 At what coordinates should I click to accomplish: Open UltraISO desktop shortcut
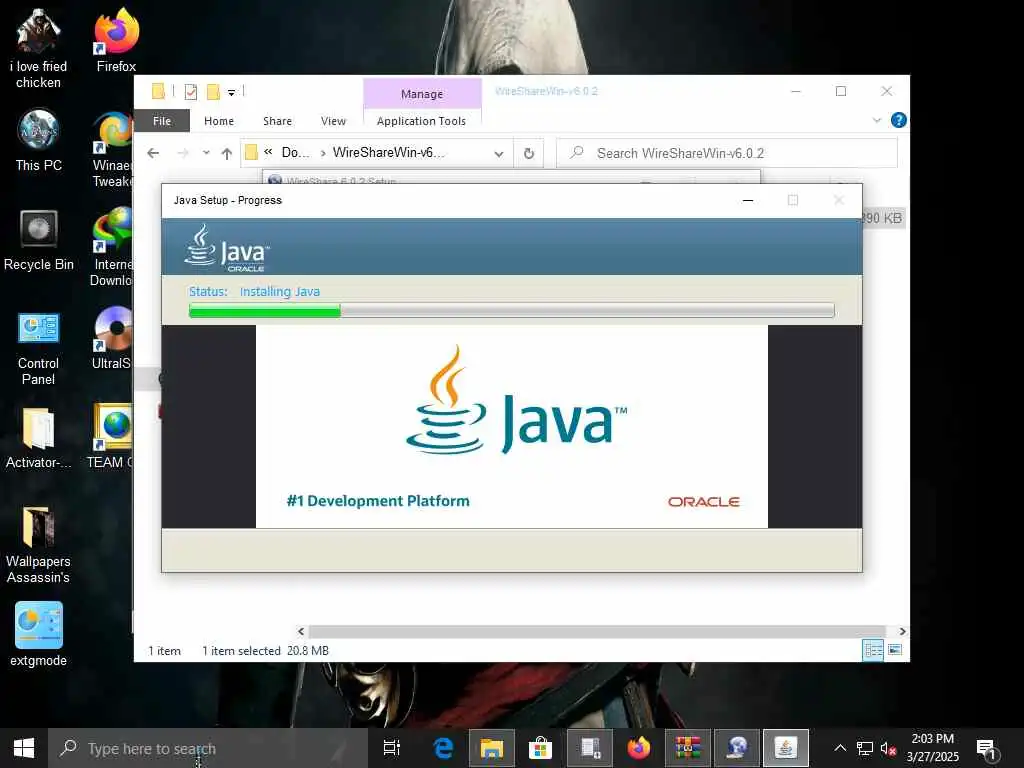click(x=112, y=338)
